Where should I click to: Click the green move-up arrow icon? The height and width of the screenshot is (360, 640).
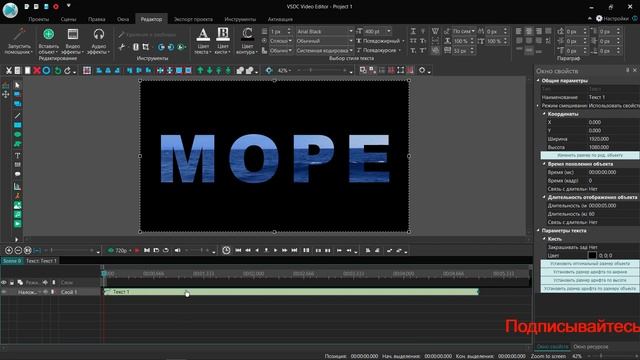pyautogui.click(x=200, y=71)
